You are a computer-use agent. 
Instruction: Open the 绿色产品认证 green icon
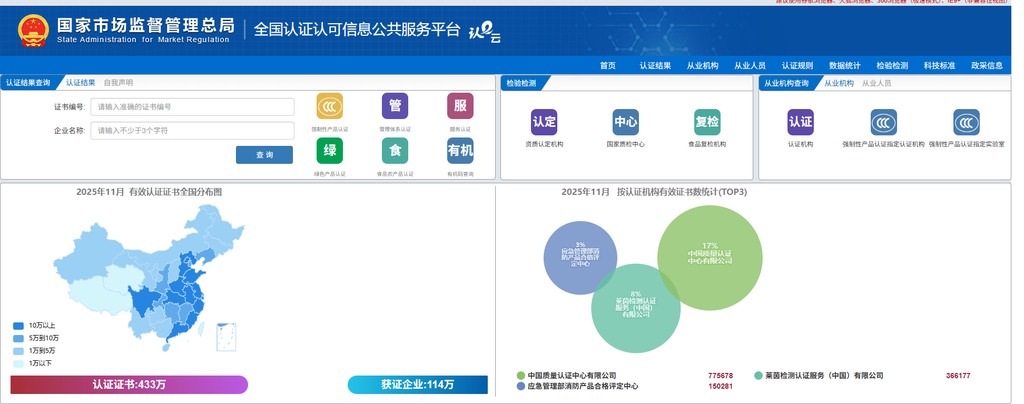pos(330,151)
